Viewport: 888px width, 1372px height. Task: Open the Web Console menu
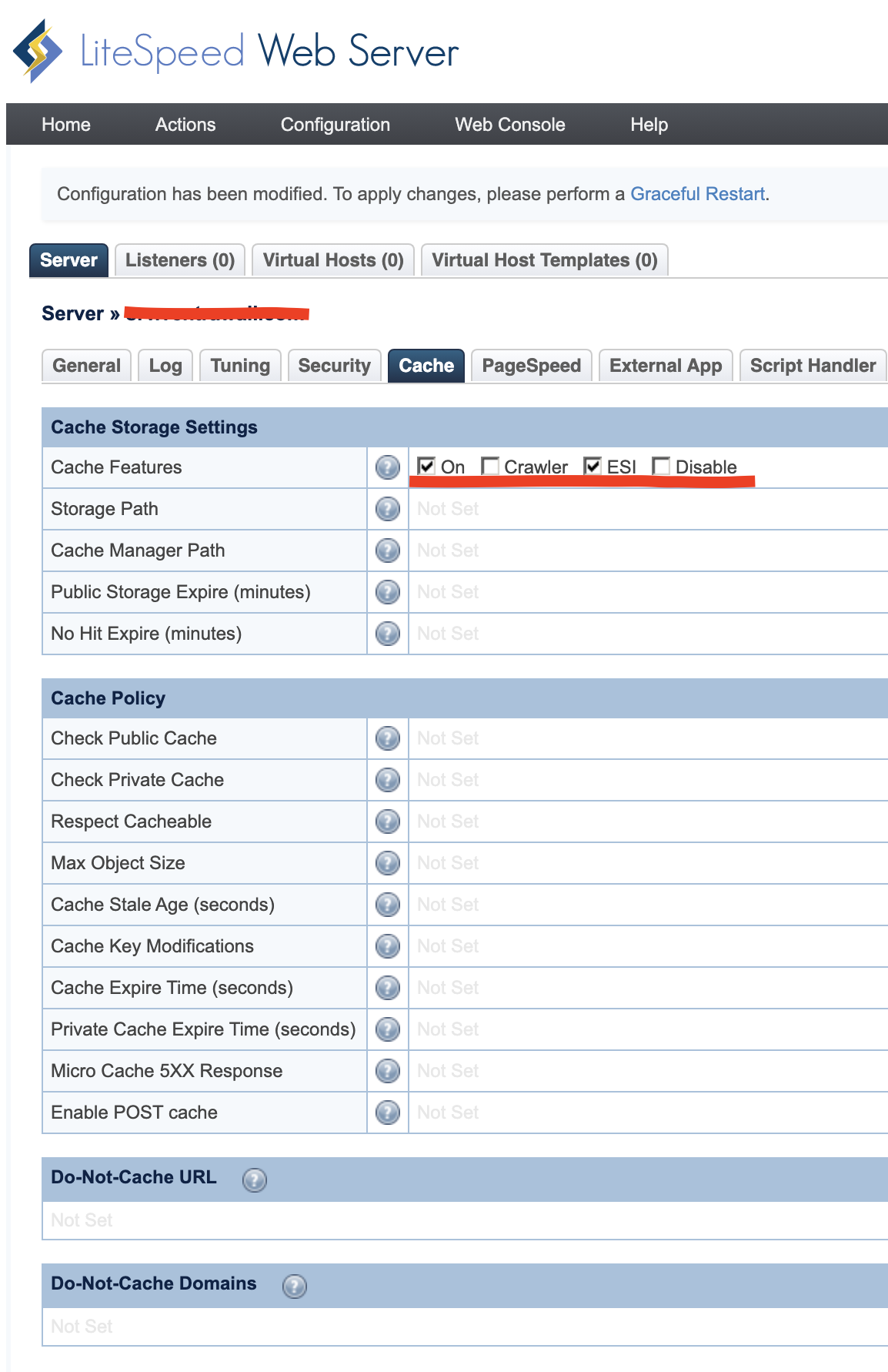pos(510,125)
